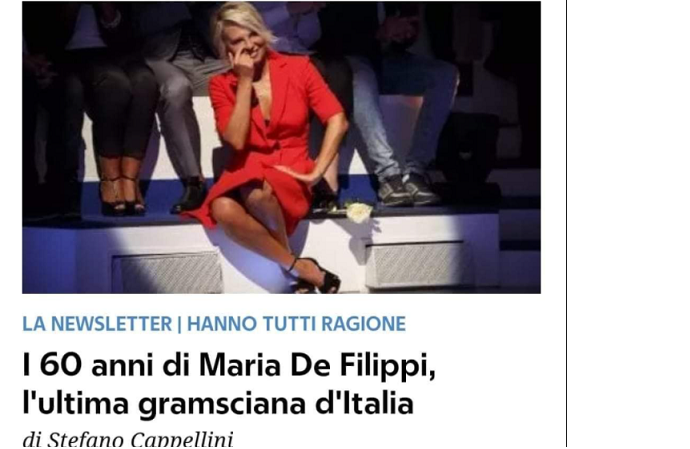This screenshot has width=690, height=449.
Task: Open headline I 60 anni di Maria De Filippi
Action: (229, 366)
